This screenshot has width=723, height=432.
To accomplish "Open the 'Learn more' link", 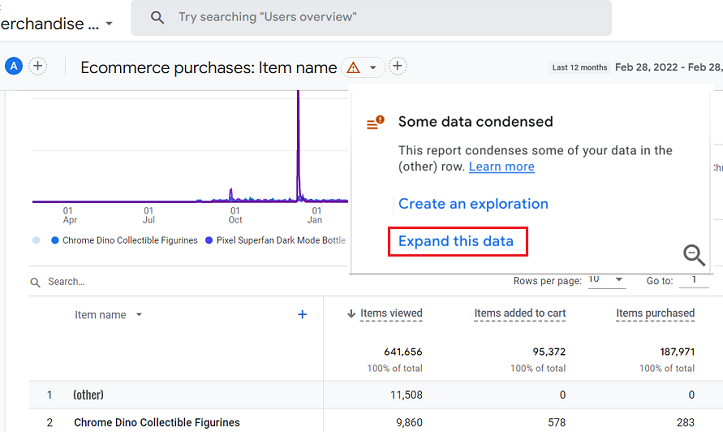I will coord(501,167).
